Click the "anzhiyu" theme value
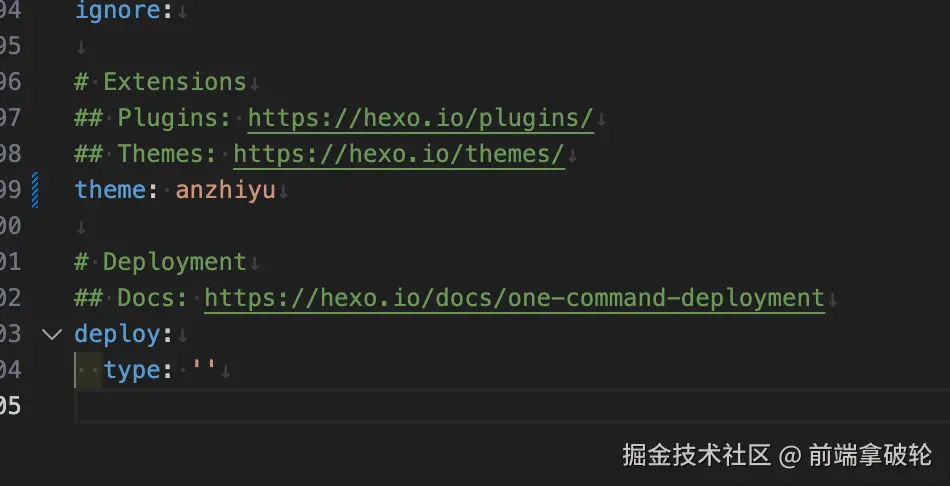 tap(225, 190)
